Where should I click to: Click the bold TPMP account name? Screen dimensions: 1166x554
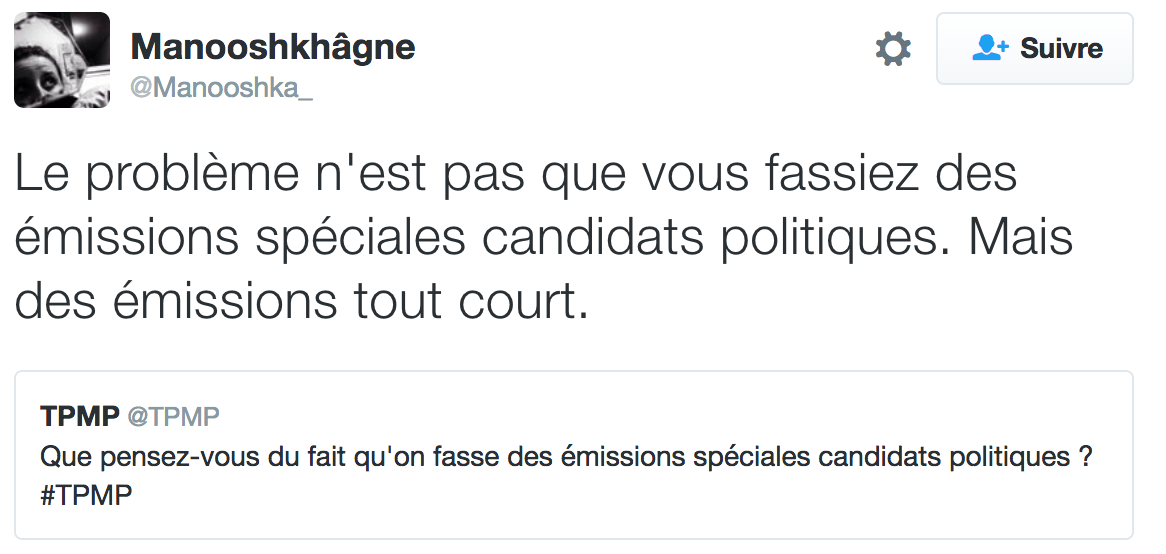[x=80, y=416]
